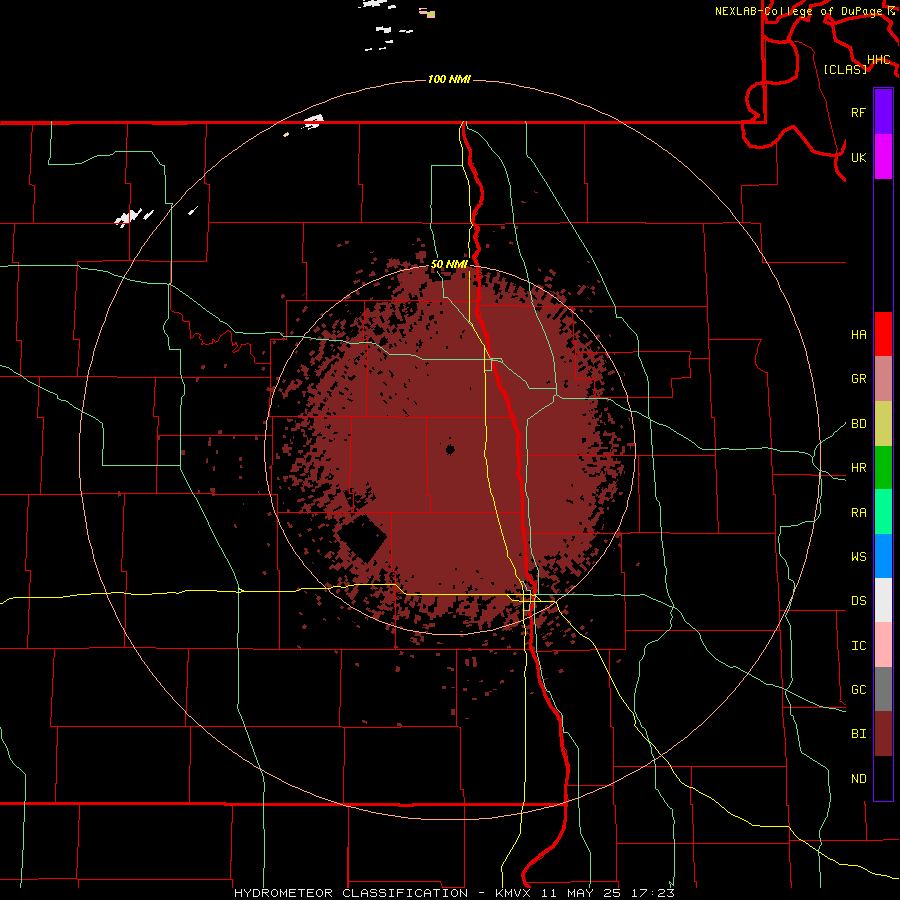Click the BD yellow legend swatch

(883, 424)
